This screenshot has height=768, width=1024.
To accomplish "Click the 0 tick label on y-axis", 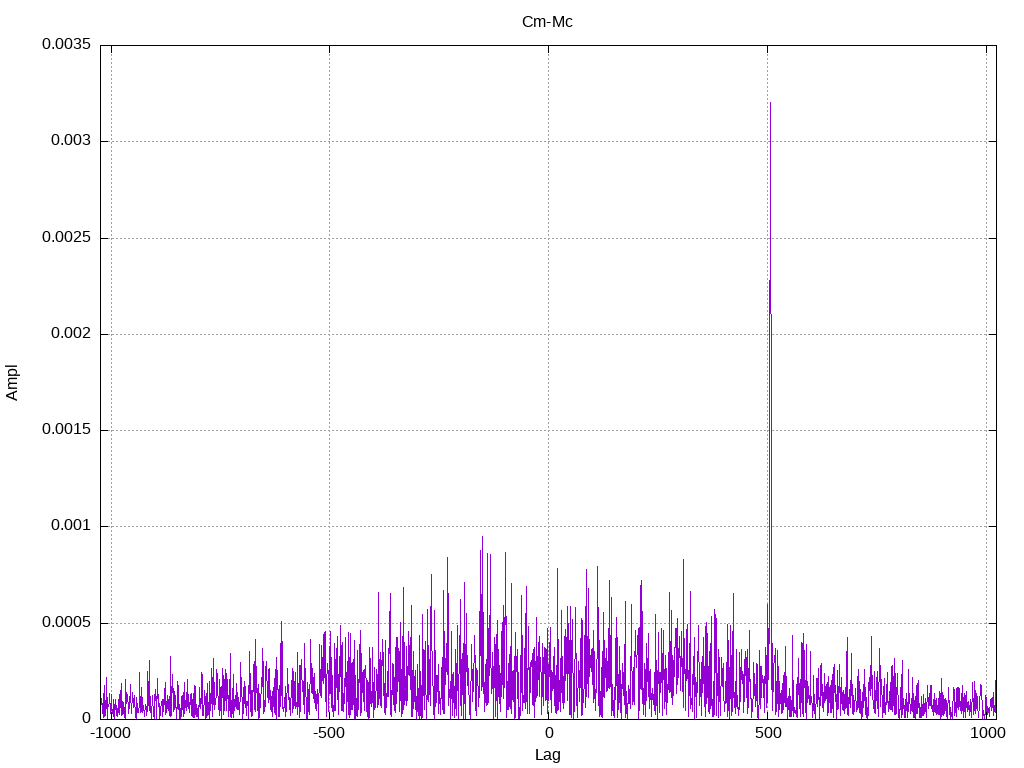I will point(86,718).
